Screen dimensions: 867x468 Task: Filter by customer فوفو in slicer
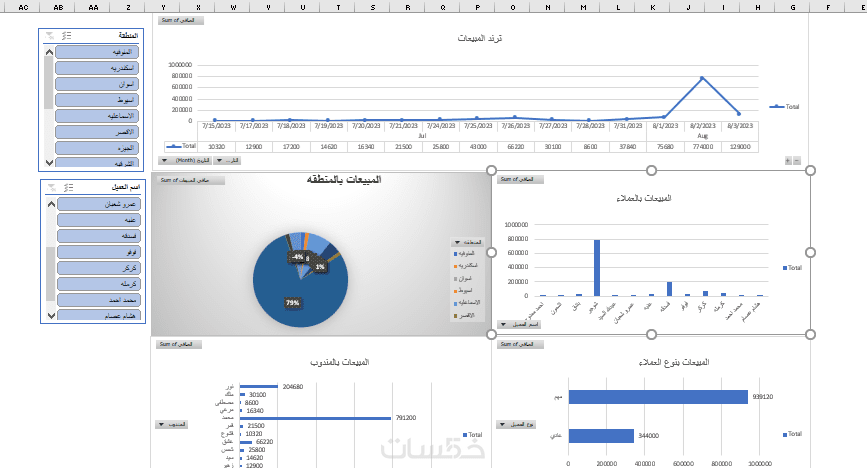click(99, 252)
